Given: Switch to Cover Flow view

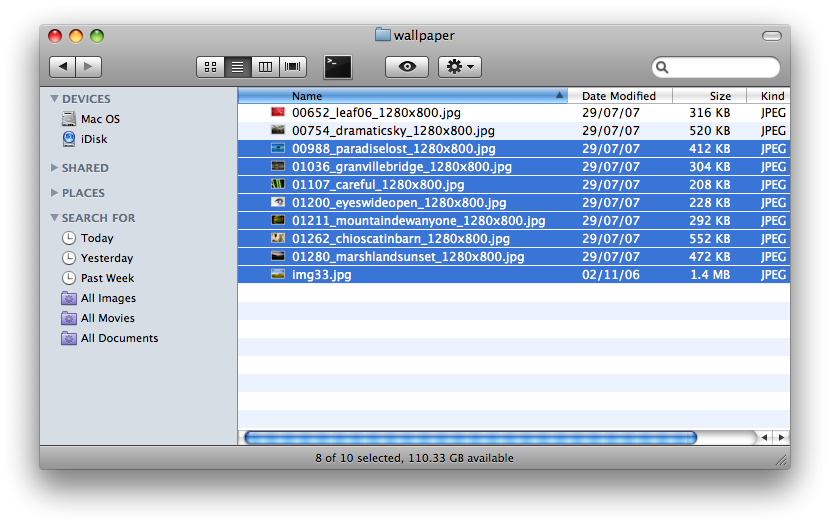Looking at the screenshot, I should [293, 67].
